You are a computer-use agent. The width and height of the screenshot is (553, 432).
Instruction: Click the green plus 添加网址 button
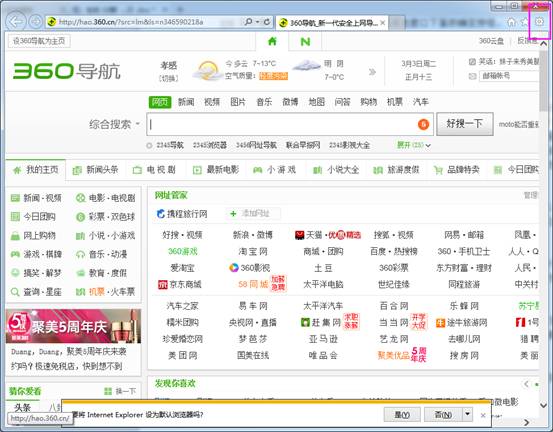[x=253, y=213]
